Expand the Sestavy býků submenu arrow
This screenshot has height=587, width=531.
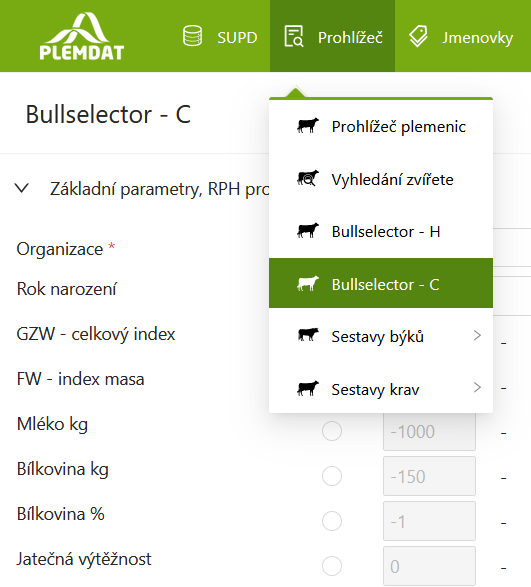tap(477, 335)
